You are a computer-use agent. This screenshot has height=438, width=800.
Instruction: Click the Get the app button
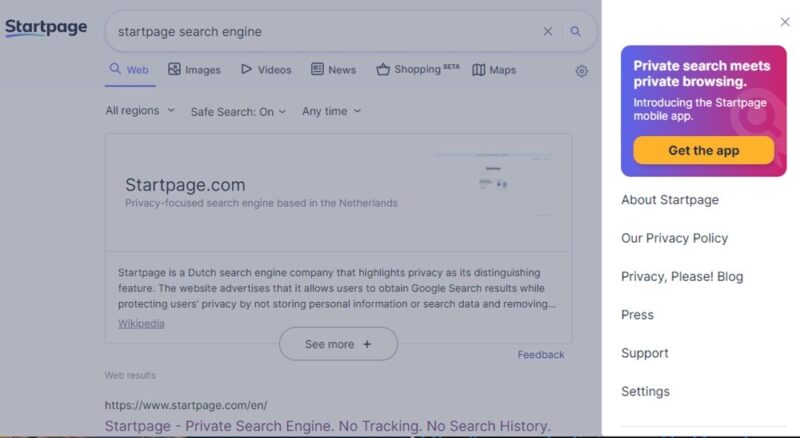tap(704, 151)
